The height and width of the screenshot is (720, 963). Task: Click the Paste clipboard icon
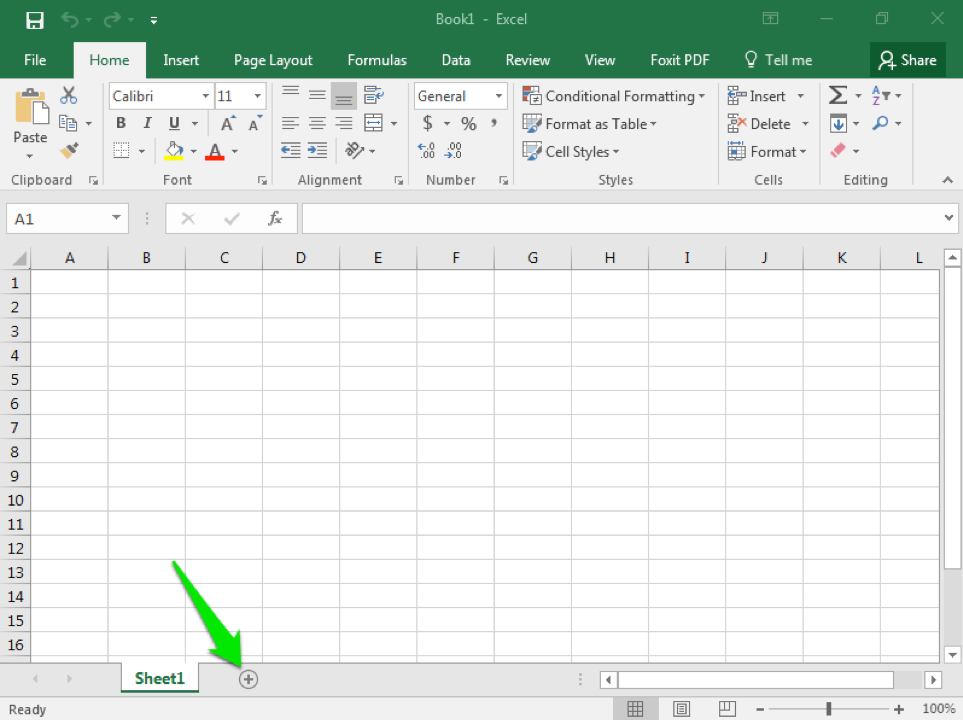(x=30, y=106)
